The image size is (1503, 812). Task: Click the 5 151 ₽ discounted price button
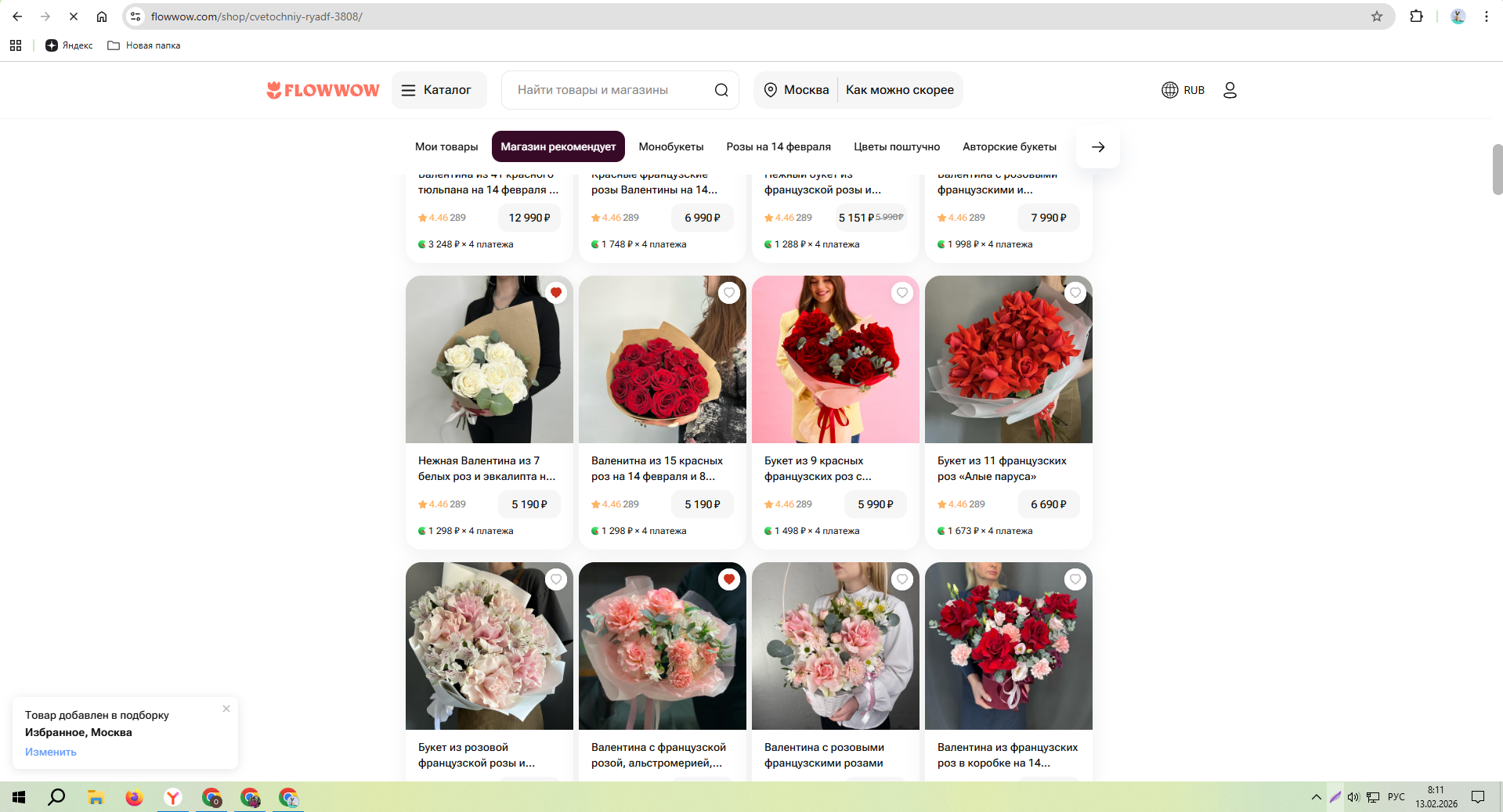click(x=871, y=218)
